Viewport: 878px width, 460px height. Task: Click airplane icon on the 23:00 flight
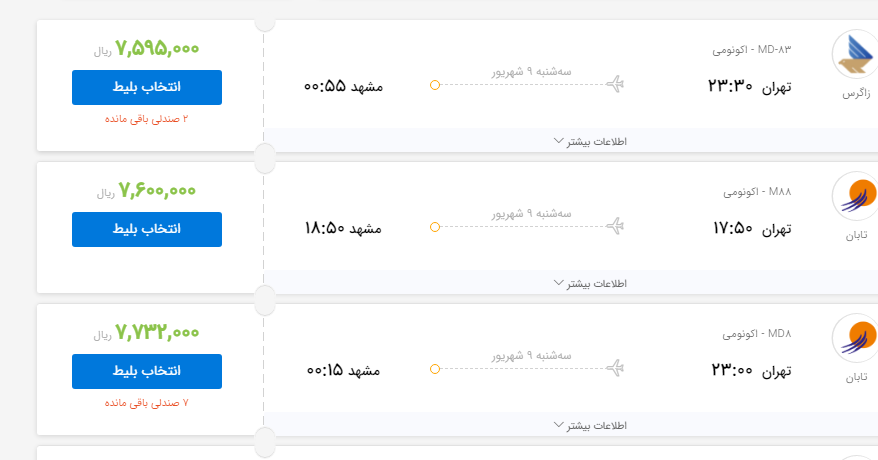coord(616,369)
